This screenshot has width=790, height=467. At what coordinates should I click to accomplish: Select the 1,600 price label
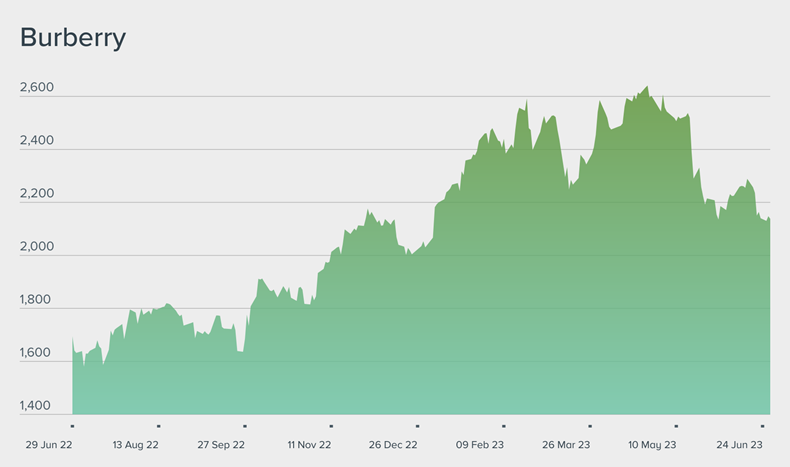coord(37,353)
